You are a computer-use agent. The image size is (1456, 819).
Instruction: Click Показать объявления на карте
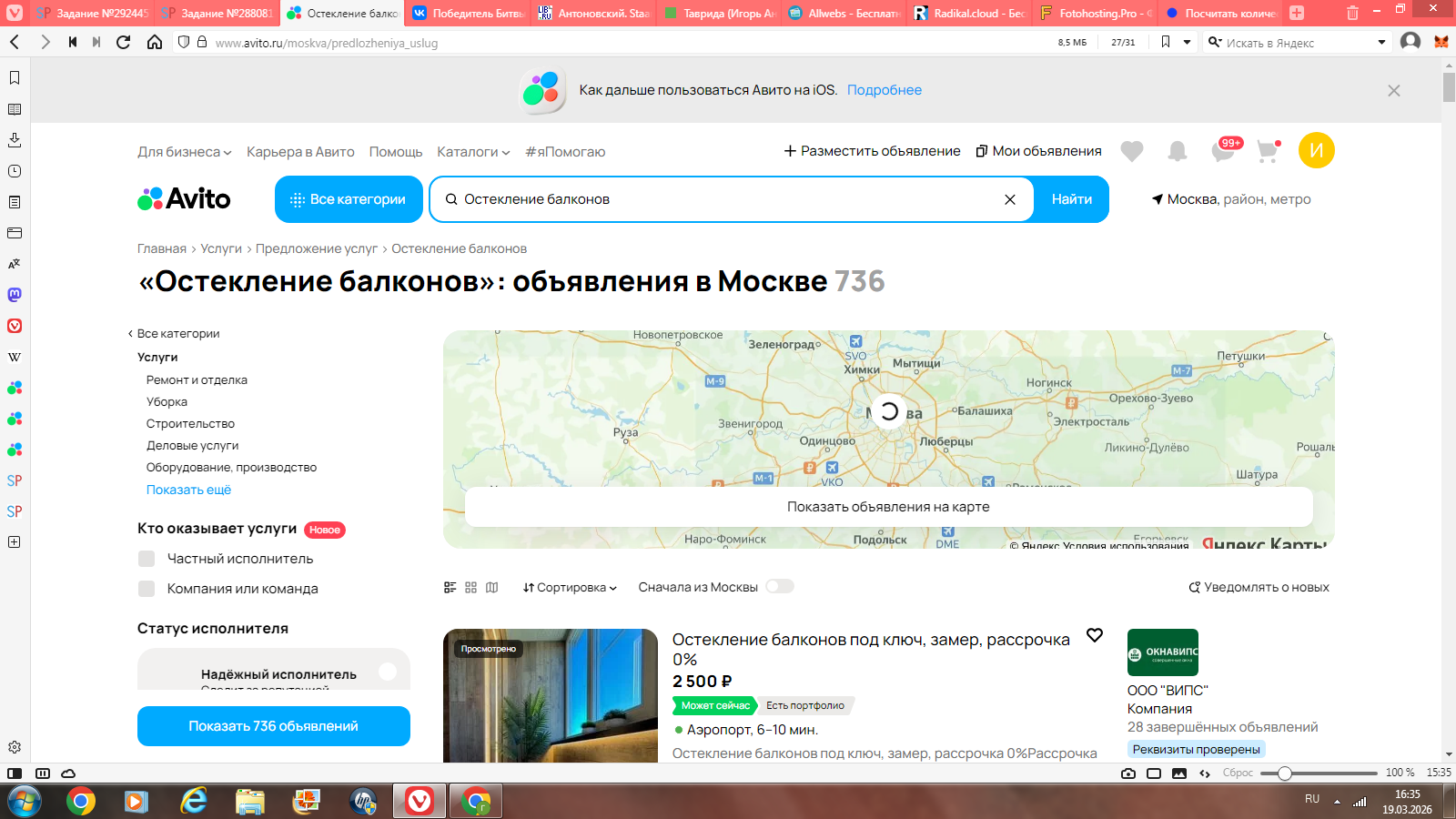tap(888, 507)
